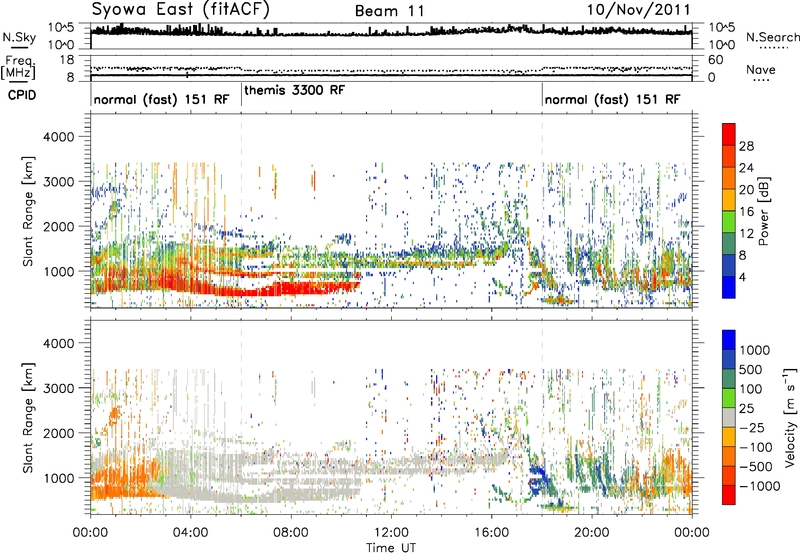
Task: Click the '12:00' time tick label
Action: [x=391, y=533]
